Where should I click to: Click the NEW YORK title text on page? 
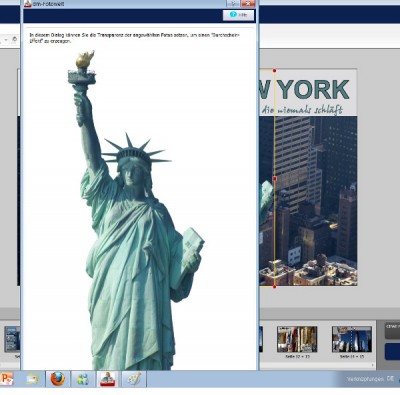[304, 89]
